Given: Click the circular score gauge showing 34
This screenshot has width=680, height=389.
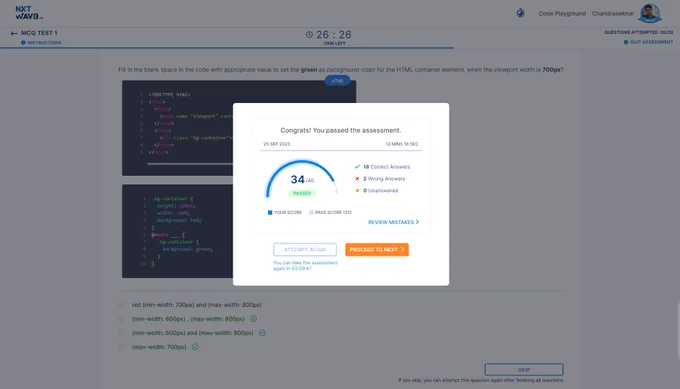Looking at the screenshot, I should [301, 179].
